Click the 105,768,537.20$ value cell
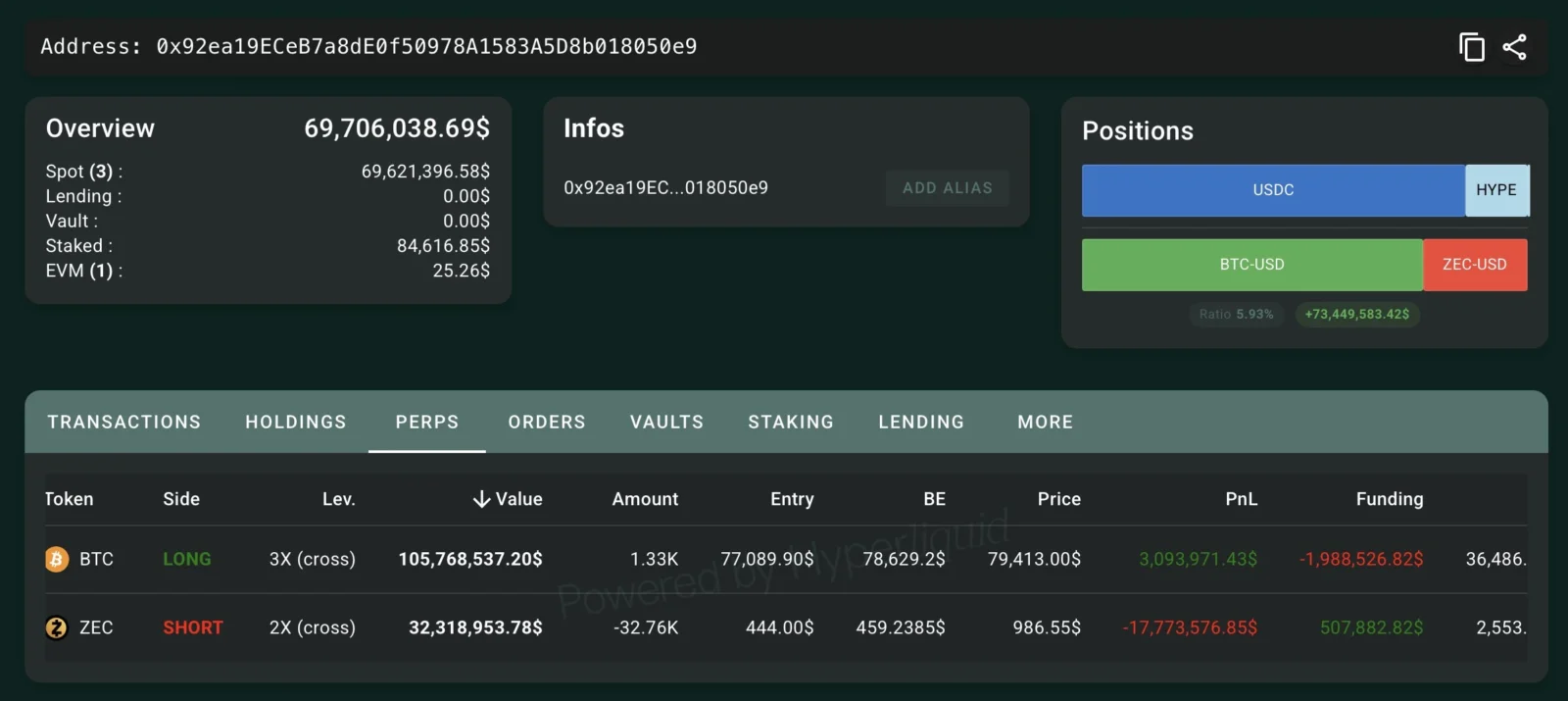 click(x=470, y=559)
